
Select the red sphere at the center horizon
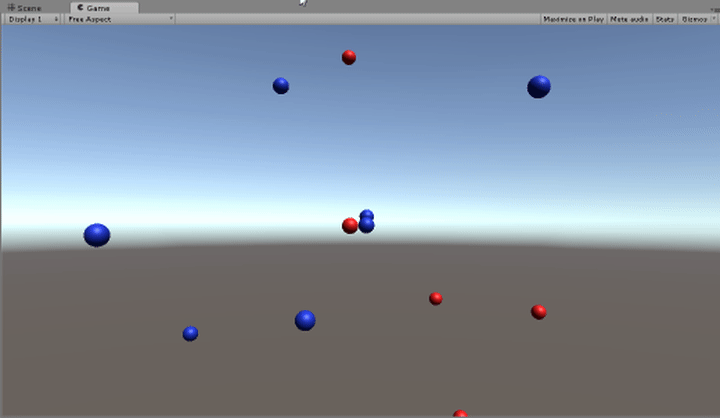pyautogui.click(x=349, y=226)
